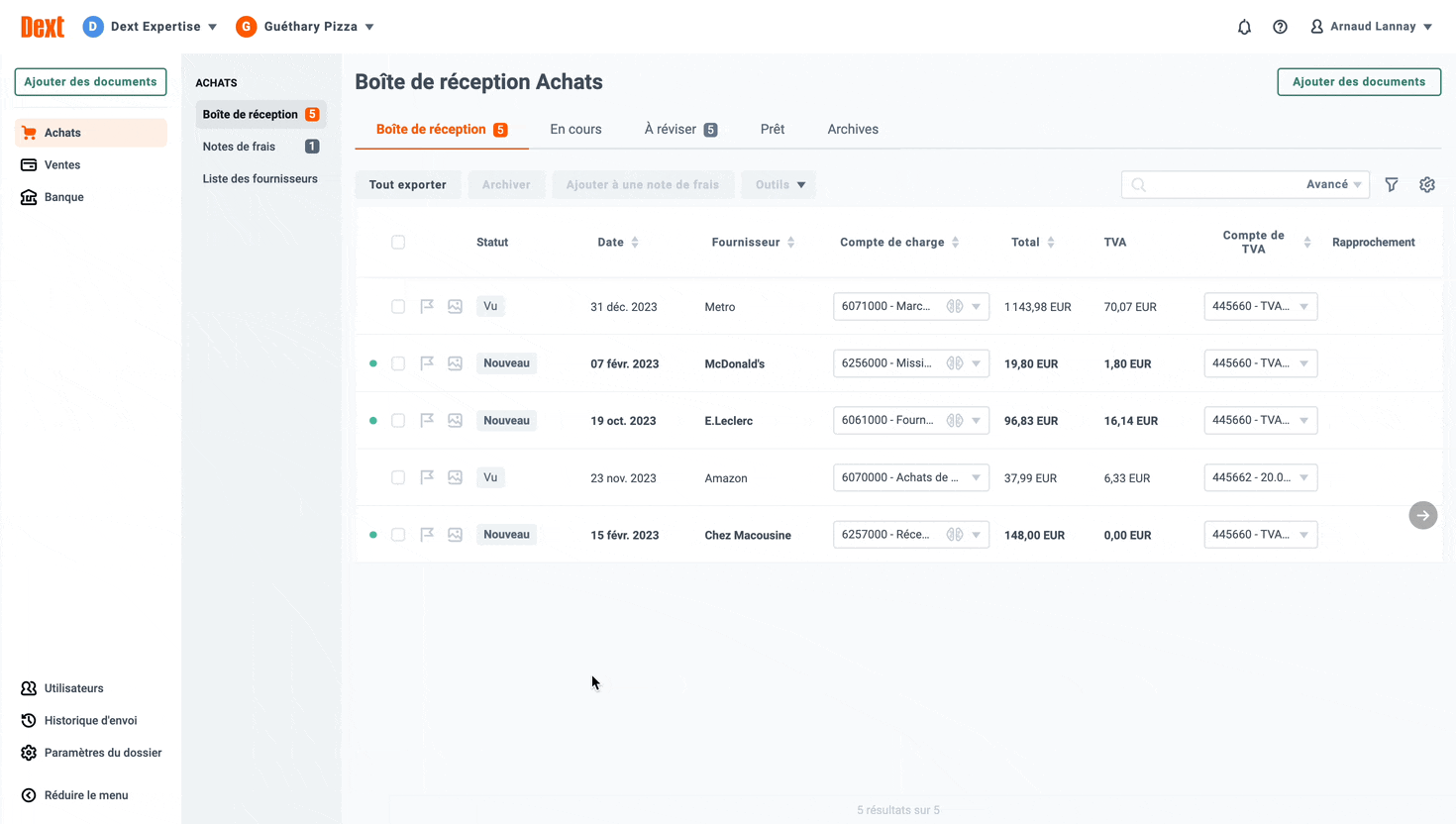
Task: Switch to Prêt tab
Action: (x=773, y=130)
